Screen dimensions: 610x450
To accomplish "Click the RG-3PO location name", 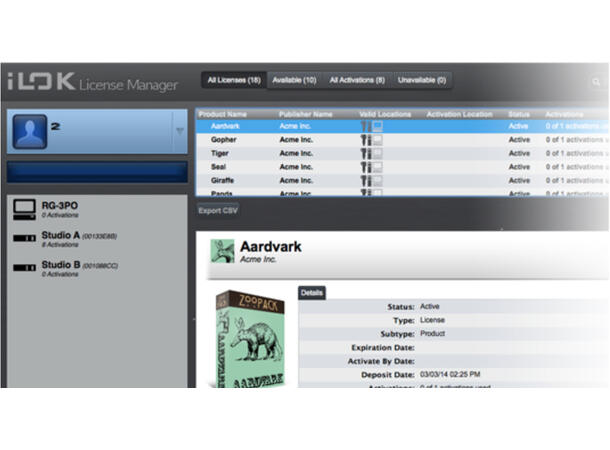I will 60,205.
